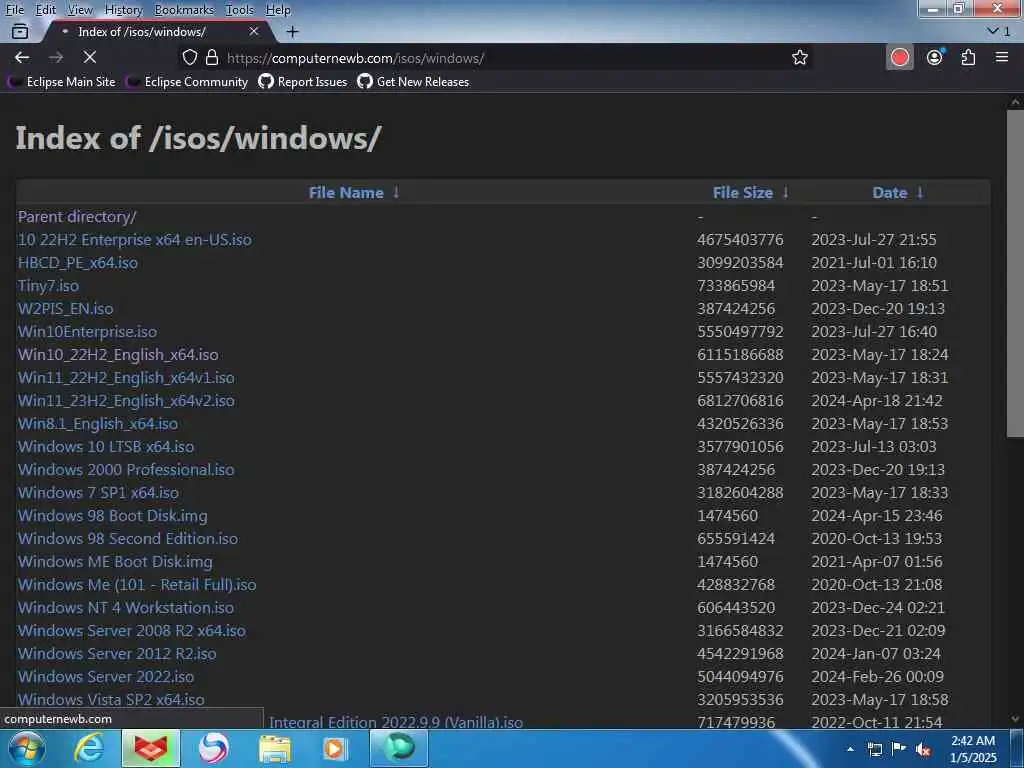Open the blue swirl browser taskbar icon
Viewport: 1024px width, 768px height.
pyautogui.click(x=213, y=749)
